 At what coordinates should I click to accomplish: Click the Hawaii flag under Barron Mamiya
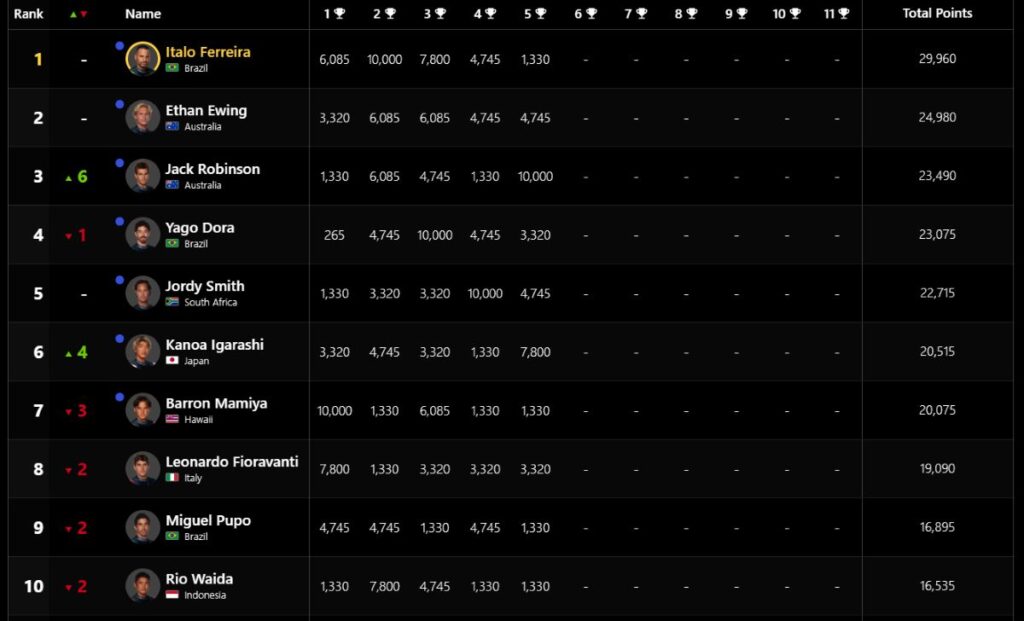click(x=172, y=419)
